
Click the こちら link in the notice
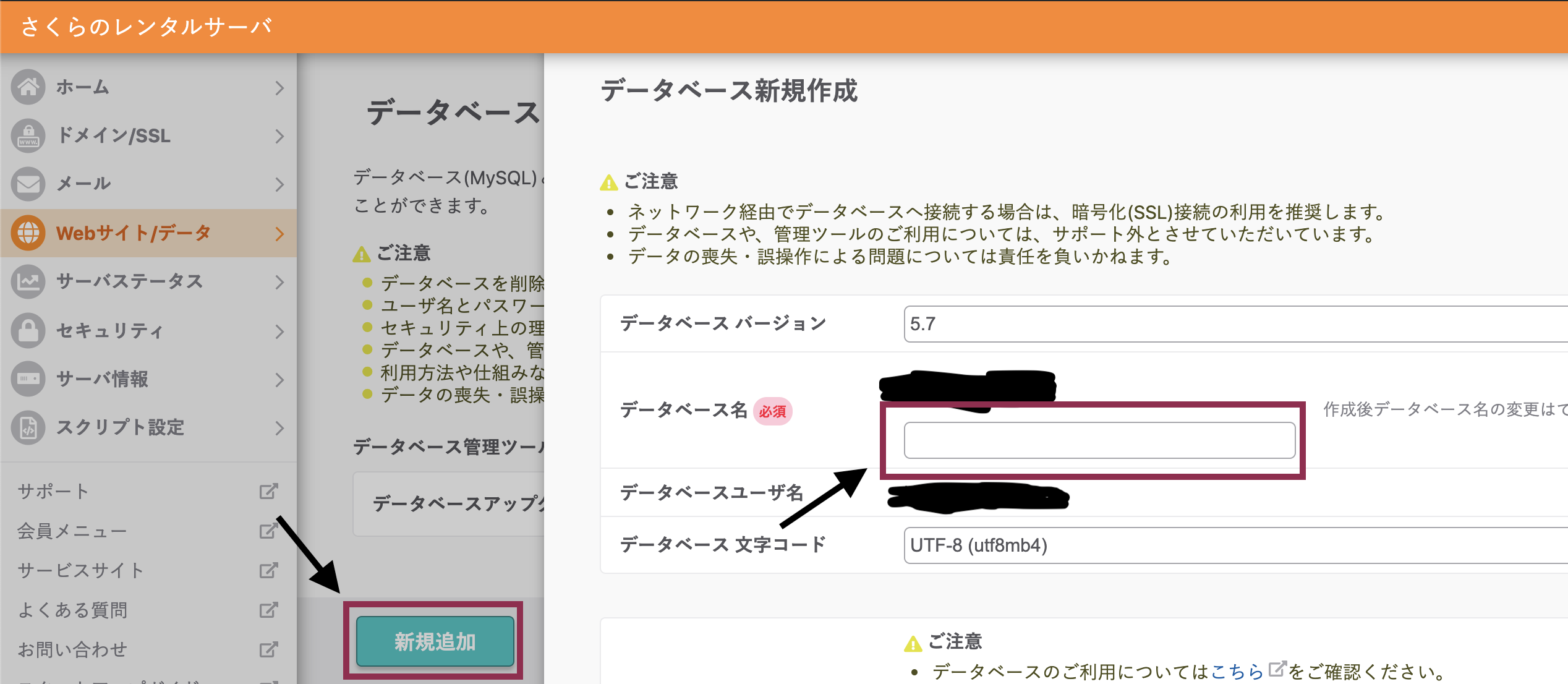click(x=1237, y=671)
